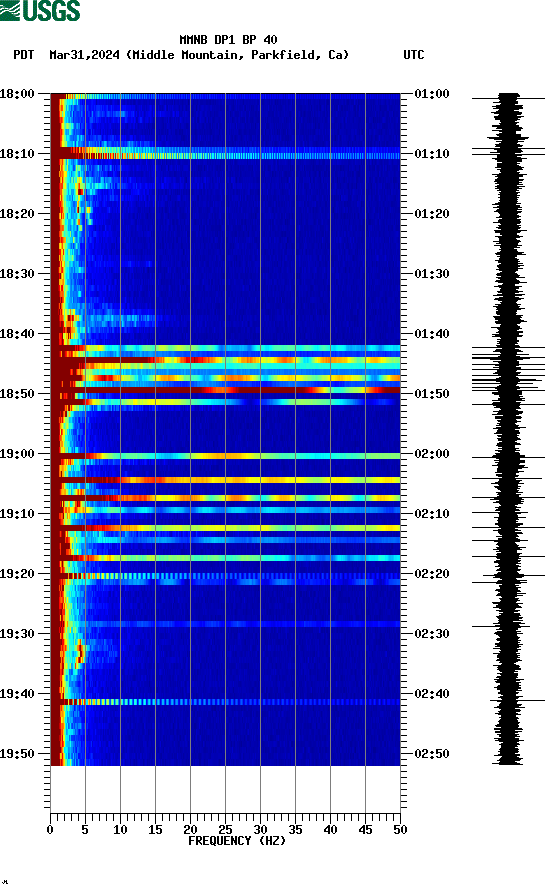Click the 18:50 PDT time label

[17, 394]
